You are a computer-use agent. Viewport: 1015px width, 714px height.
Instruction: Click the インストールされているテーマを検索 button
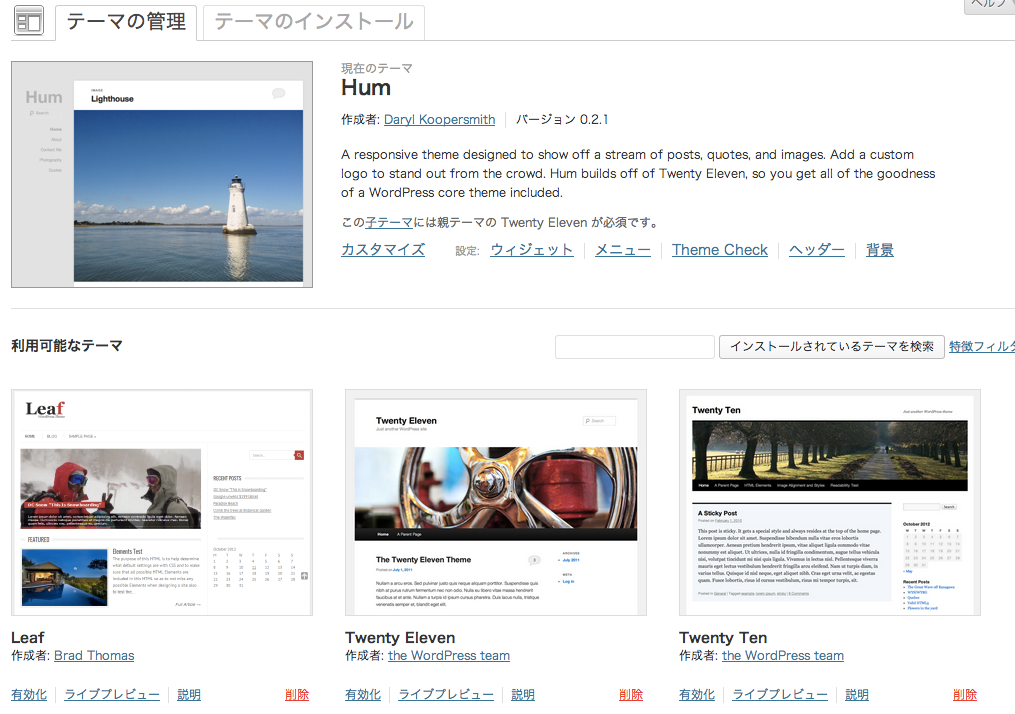point(832,347)
